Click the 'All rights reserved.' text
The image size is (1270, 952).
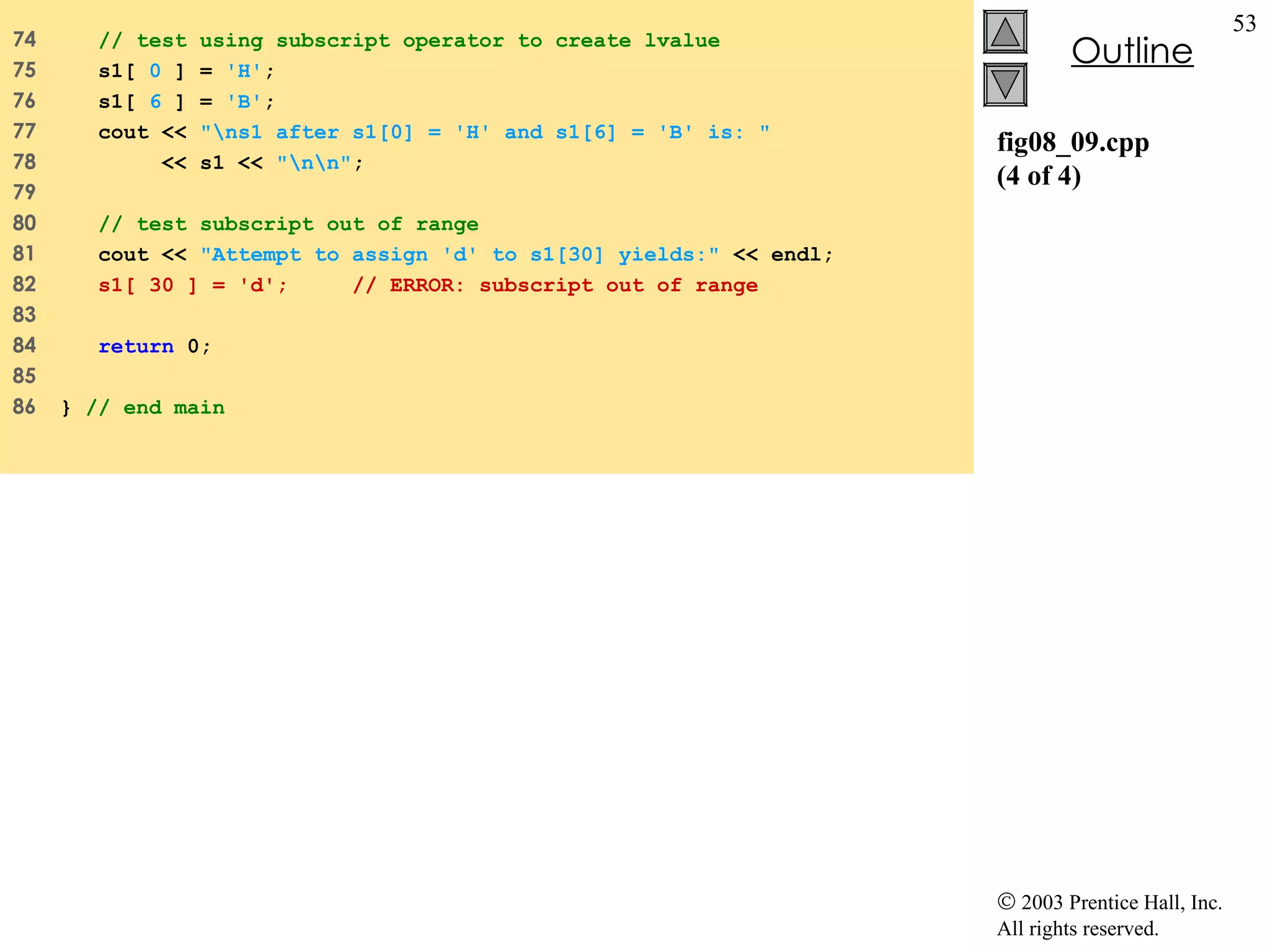[1078, 929]
